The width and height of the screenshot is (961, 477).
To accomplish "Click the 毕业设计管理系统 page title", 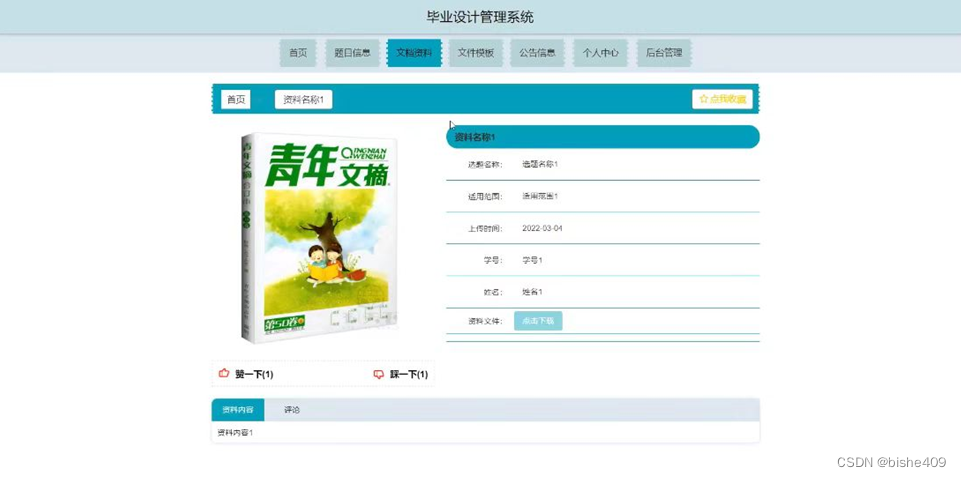I will pyautogui.click(x=480, y=17).
